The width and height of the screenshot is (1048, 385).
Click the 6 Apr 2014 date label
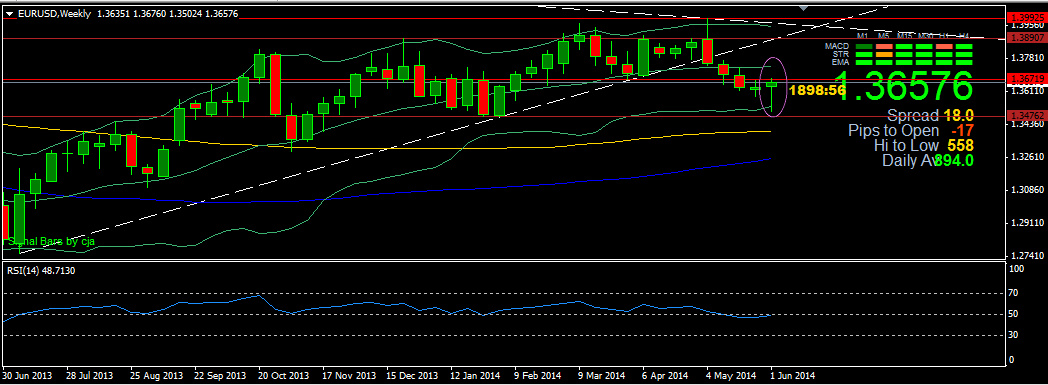tap(665, 377)
